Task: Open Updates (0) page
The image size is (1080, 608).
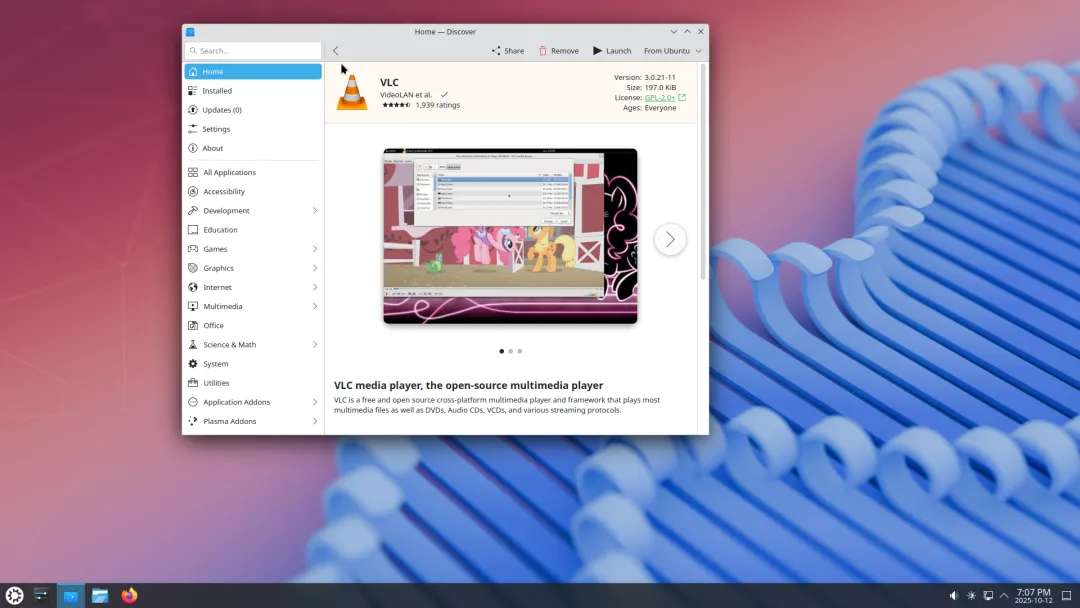Action: 253,110
